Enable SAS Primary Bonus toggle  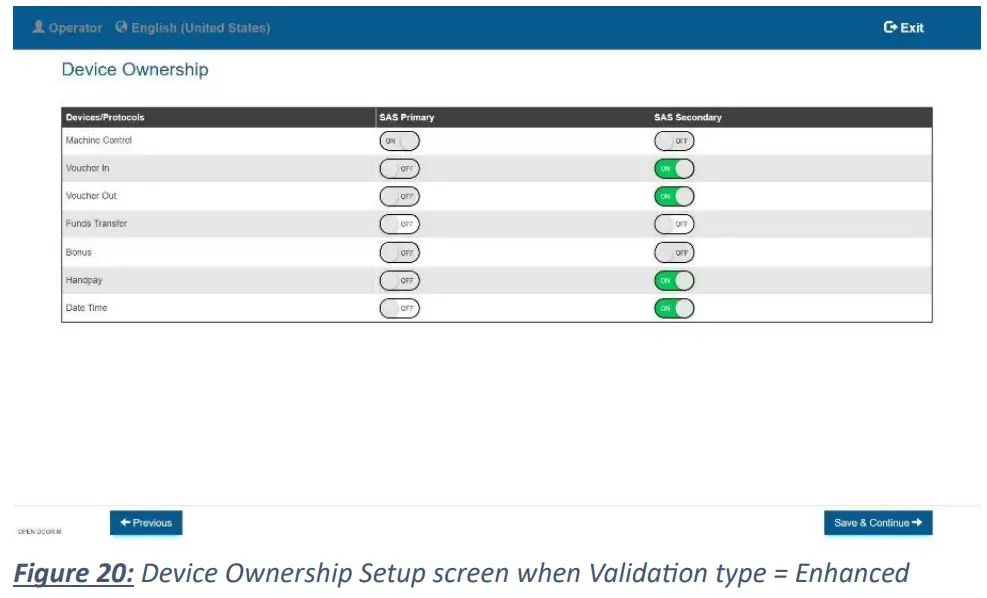point(399,253)
